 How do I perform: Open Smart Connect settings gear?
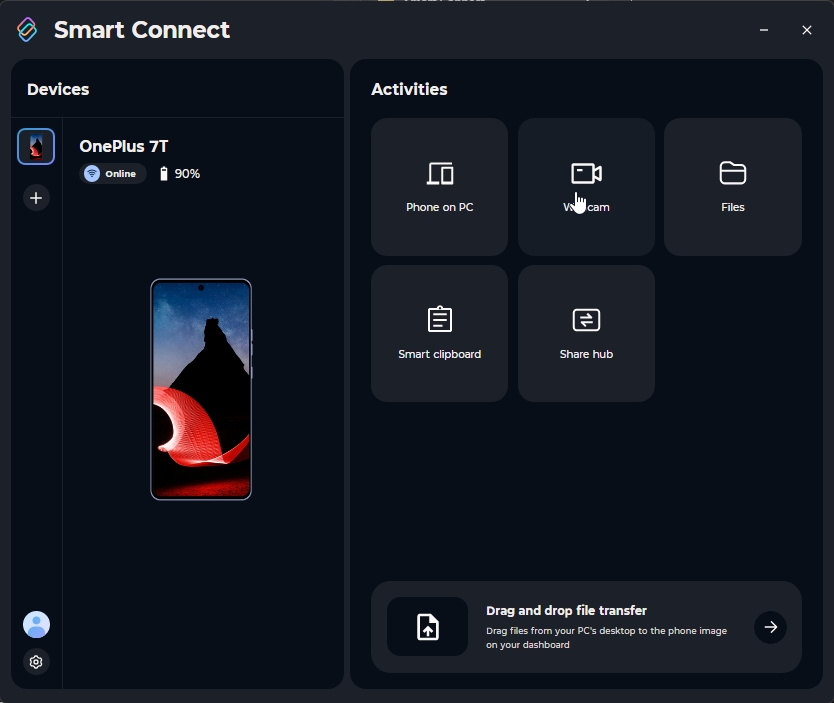click(36, 662)
